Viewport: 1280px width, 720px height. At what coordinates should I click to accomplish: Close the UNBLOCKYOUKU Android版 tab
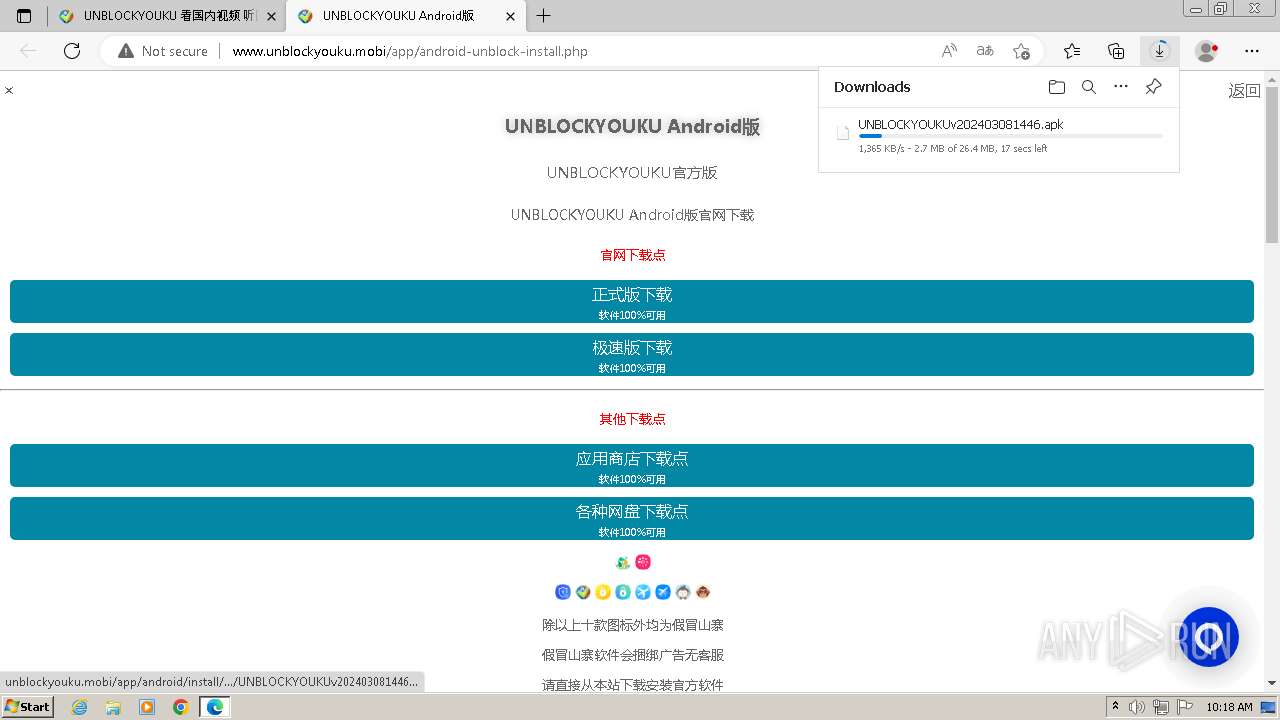coord(510,16)
